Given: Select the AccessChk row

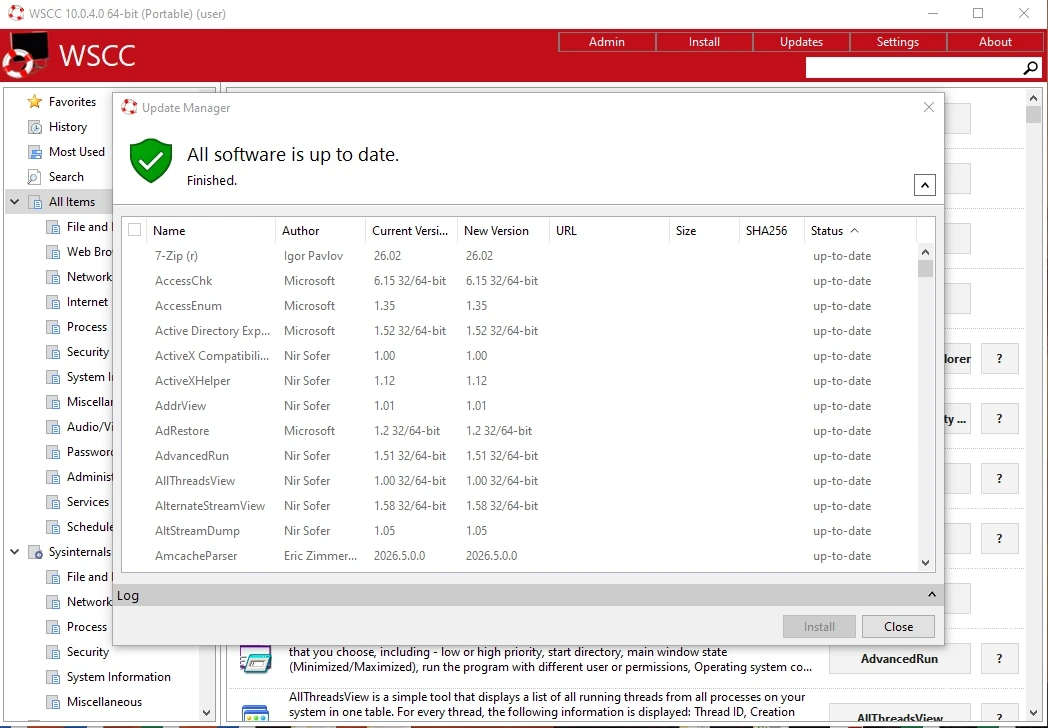Looking at the screenshot, I should point(519,281).
